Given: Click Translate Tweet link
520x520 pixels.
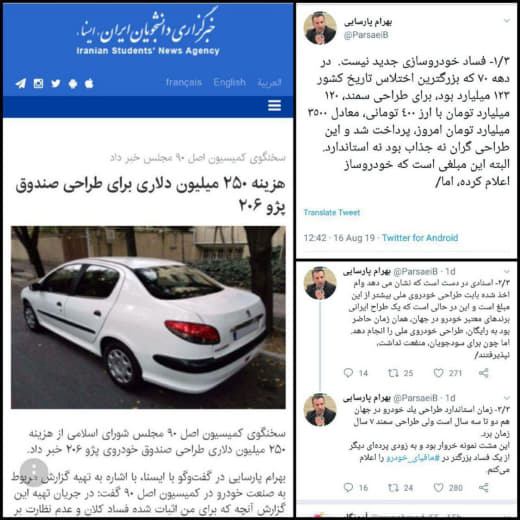Looking at the screenshot, I should (332, 212).
